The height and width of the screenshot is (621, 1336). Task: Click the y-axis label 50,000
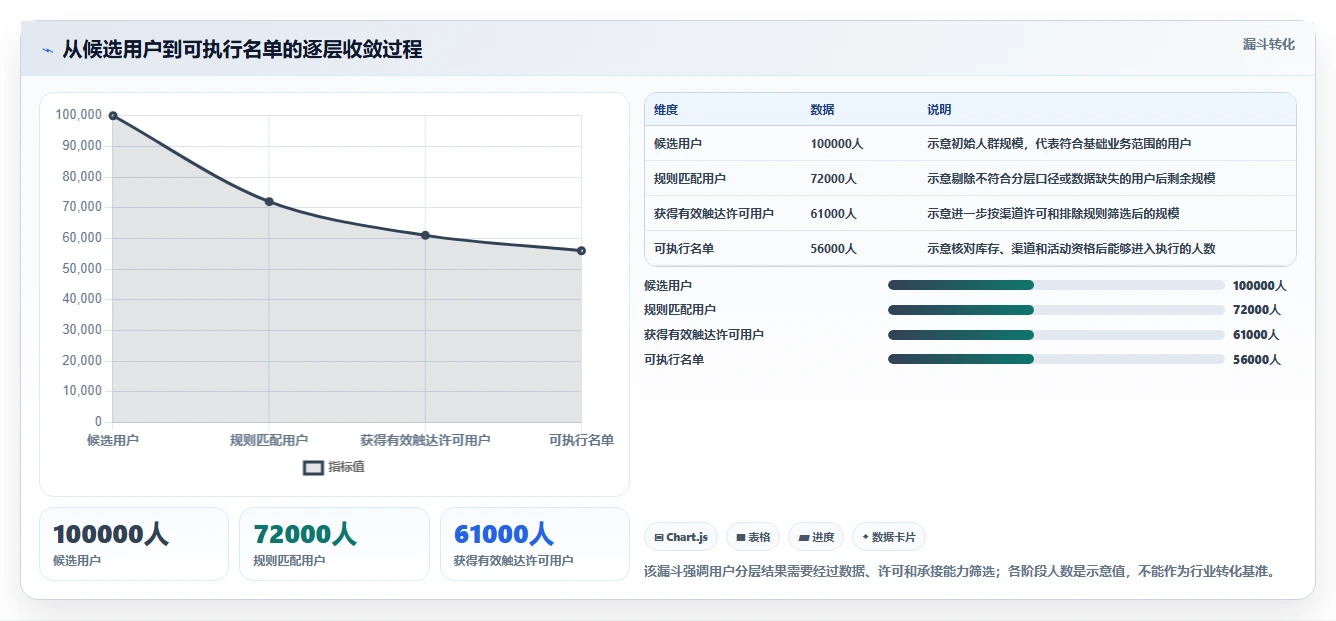click(82, 269)
